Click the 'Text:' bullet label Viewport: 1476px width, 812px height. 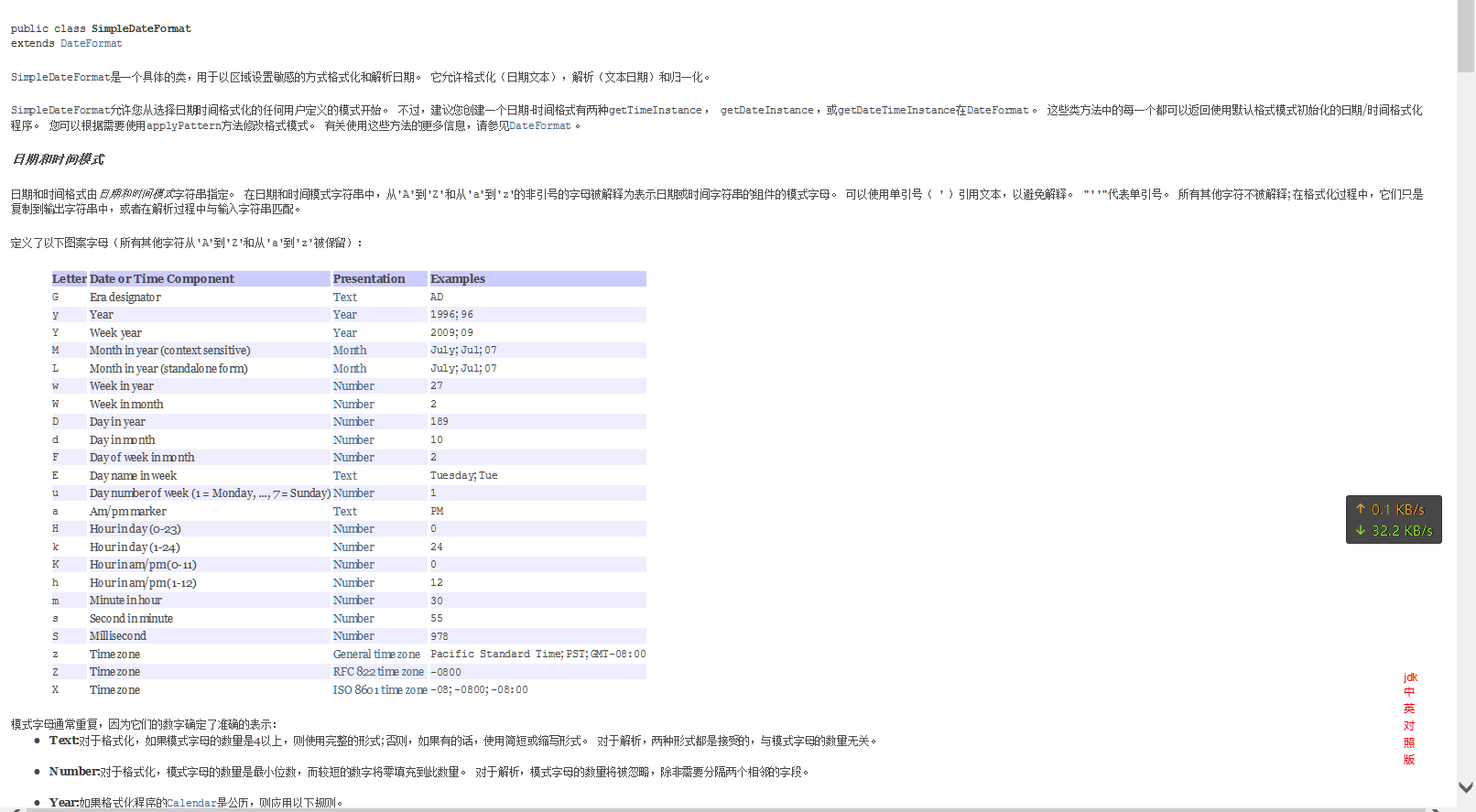63,741
